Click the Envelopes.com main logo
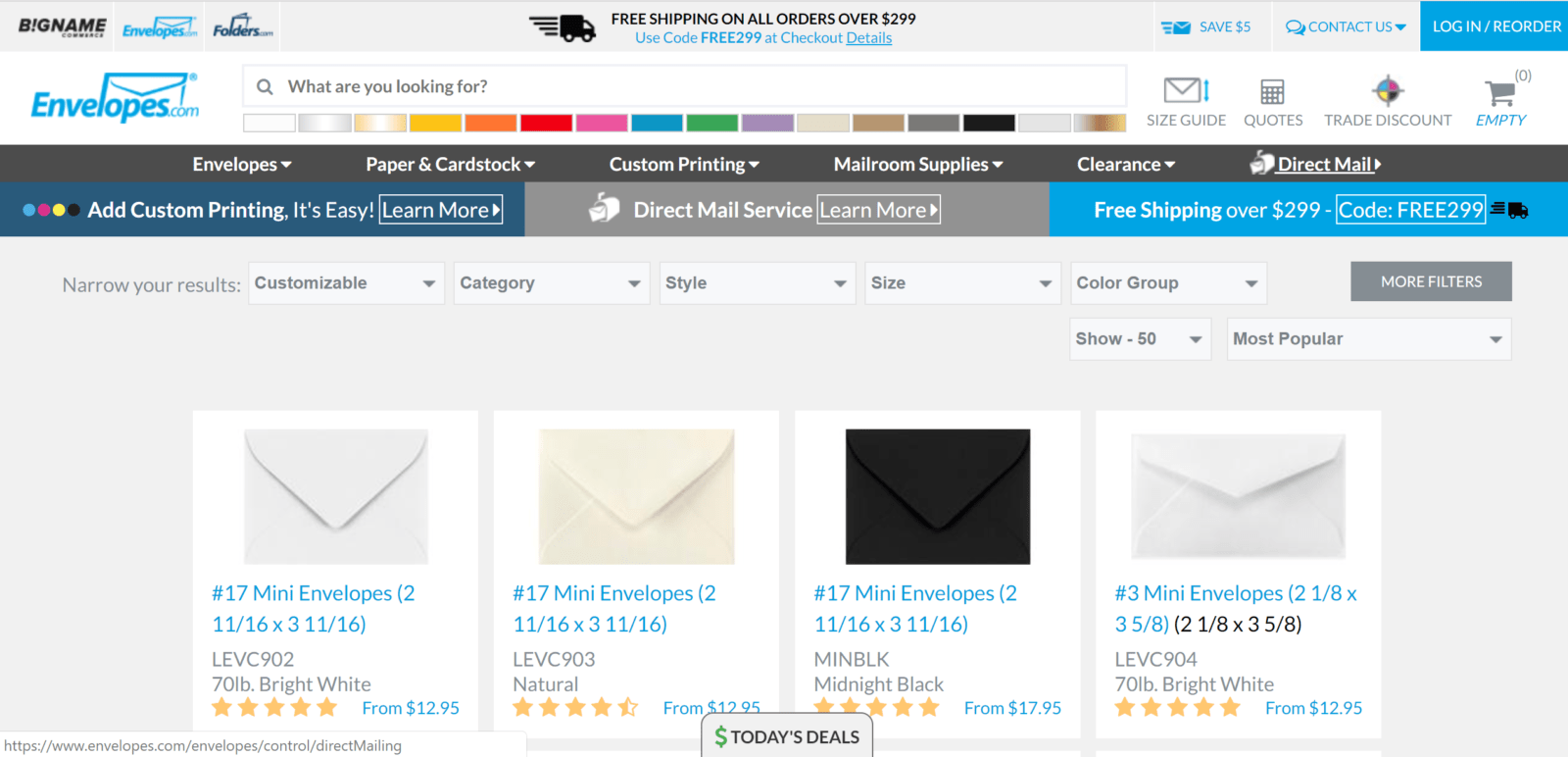The width and height of the screenshot is (1568, 757). click(x=115, y=99)
